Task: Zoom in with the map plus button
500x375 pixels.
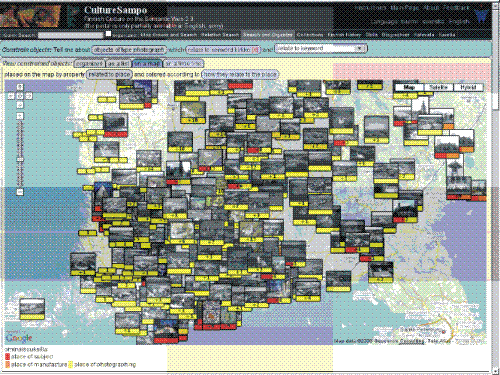Action: 20,116
